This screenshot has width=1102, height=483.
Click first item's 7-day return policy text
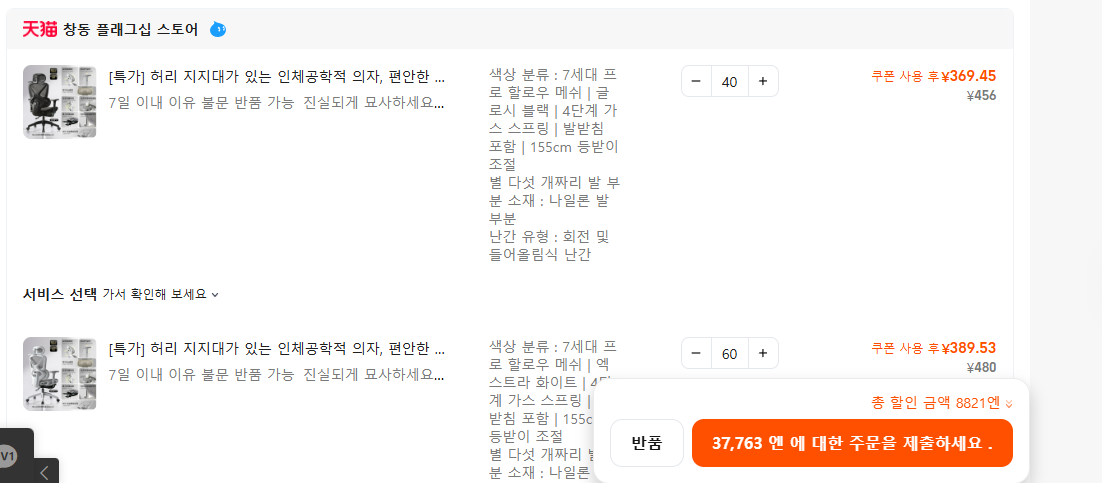[x=275, y=102]
